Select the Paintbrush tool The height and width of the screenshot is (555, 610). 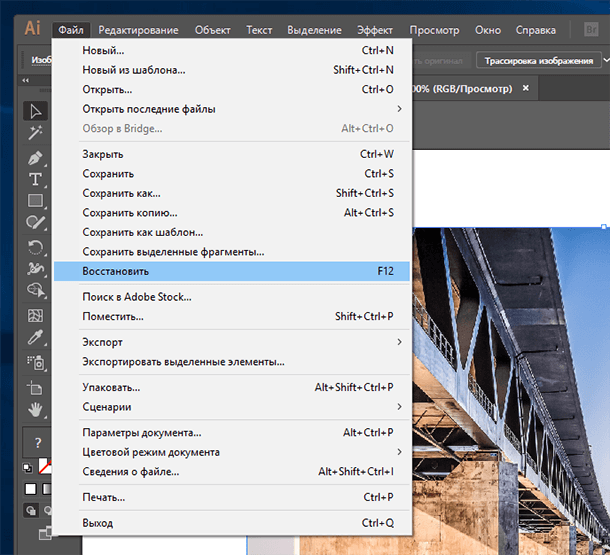[35, 222]
